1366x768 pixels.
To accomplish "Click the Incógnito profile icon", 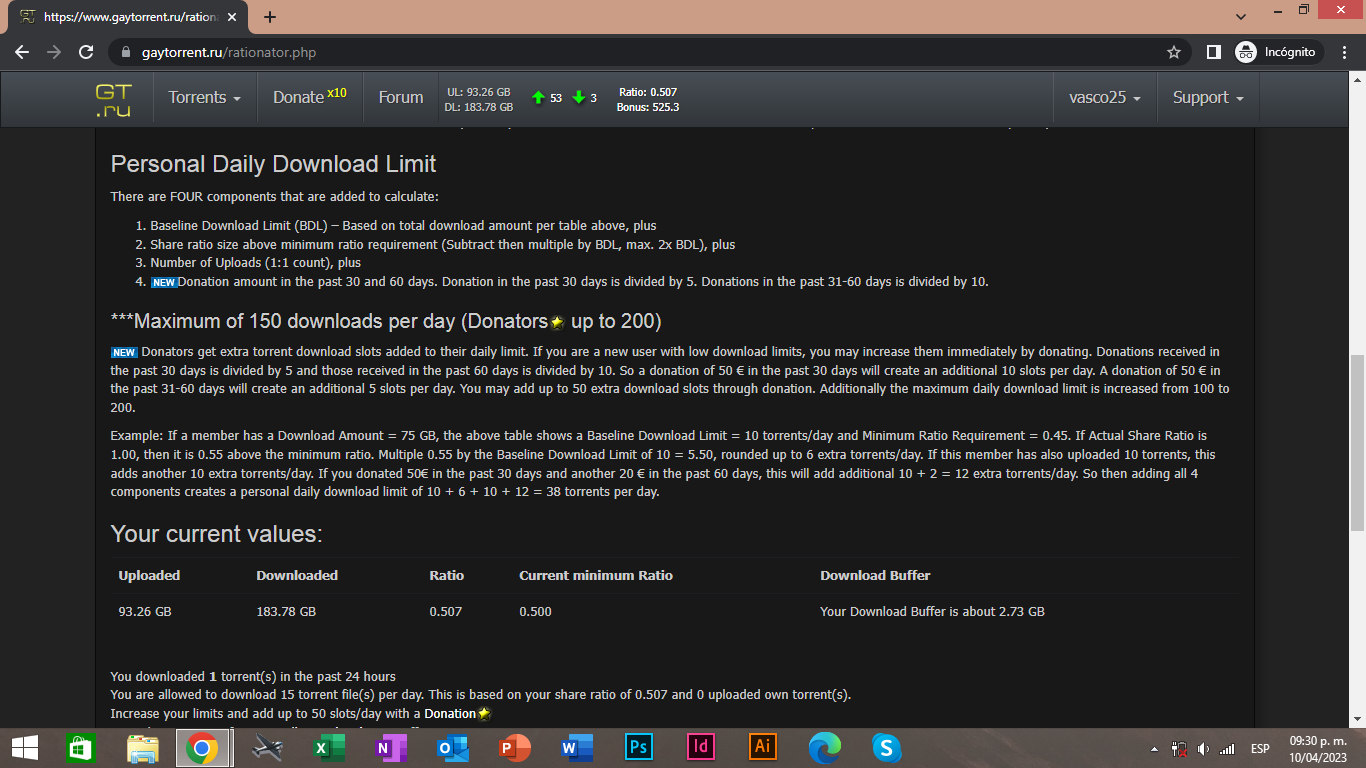I will pyautogui.click(x=1246, y=51).
